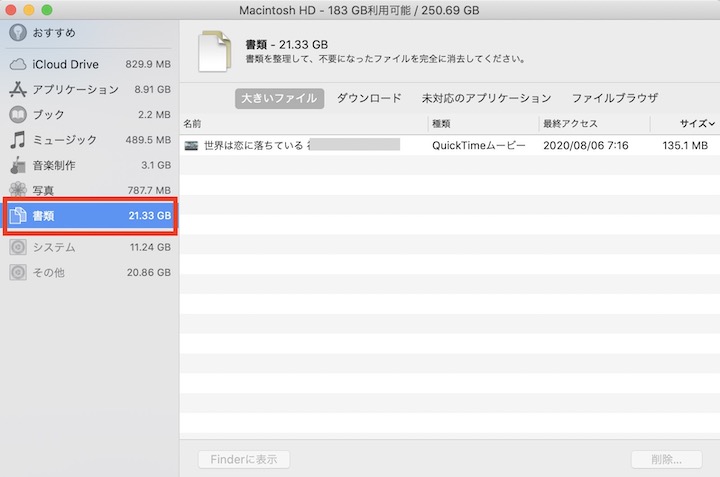Select the ブック sidebar label
720x477 pixels.
pos(48,114)
